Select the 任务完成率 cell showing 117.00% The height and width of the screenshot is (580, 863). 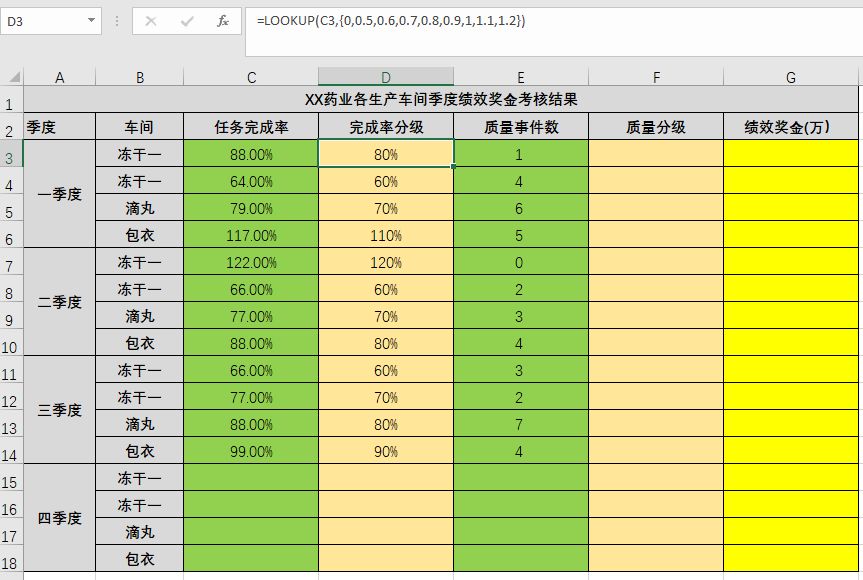pyautogui.click(x=251, y=236)
